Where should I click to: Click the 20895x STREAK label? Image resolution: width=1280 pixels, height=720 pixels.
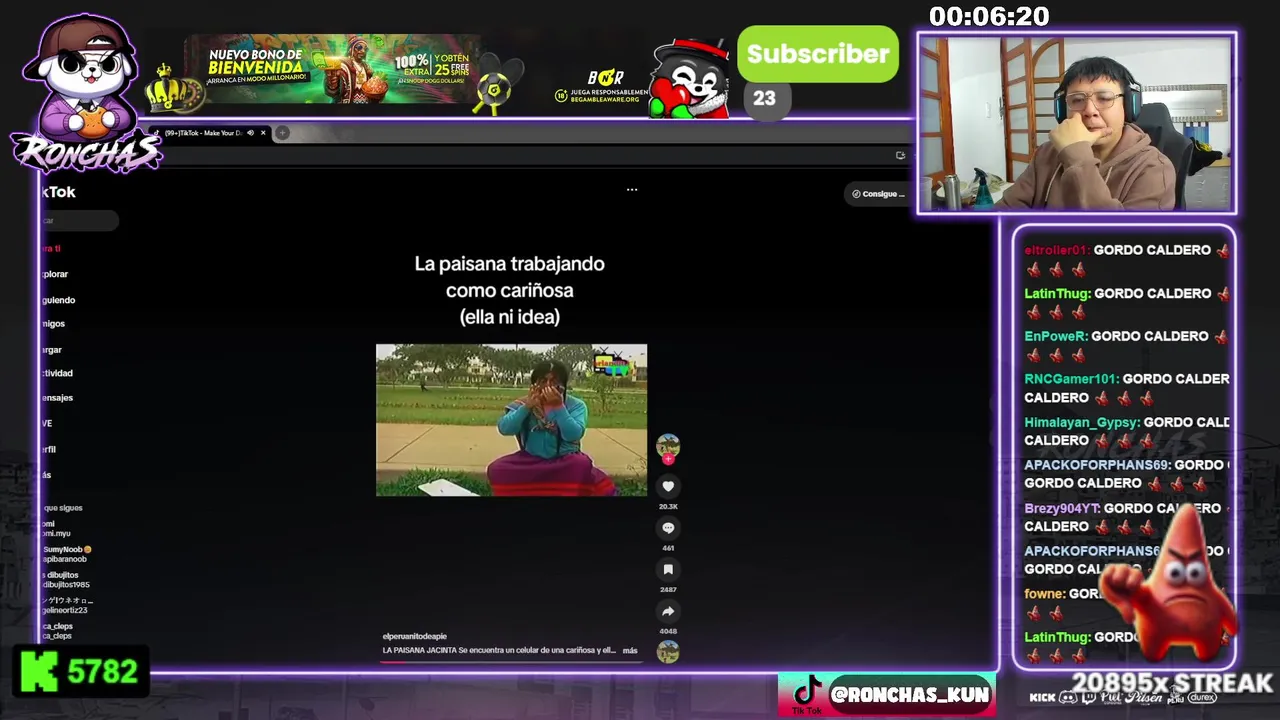[x=1172, y=683]
